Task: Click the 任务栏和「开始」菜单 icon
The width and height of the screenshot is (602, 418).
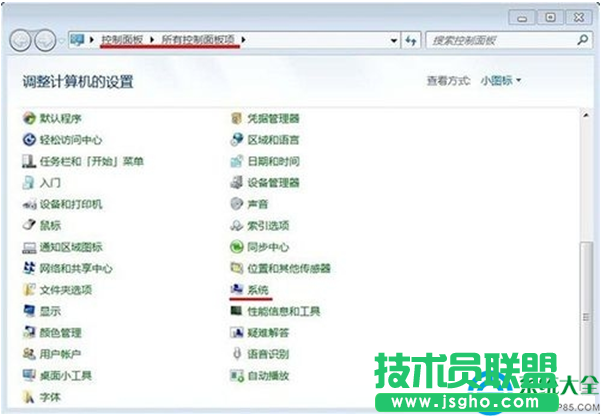Action: pyautogui.click(x=29, y=161)
